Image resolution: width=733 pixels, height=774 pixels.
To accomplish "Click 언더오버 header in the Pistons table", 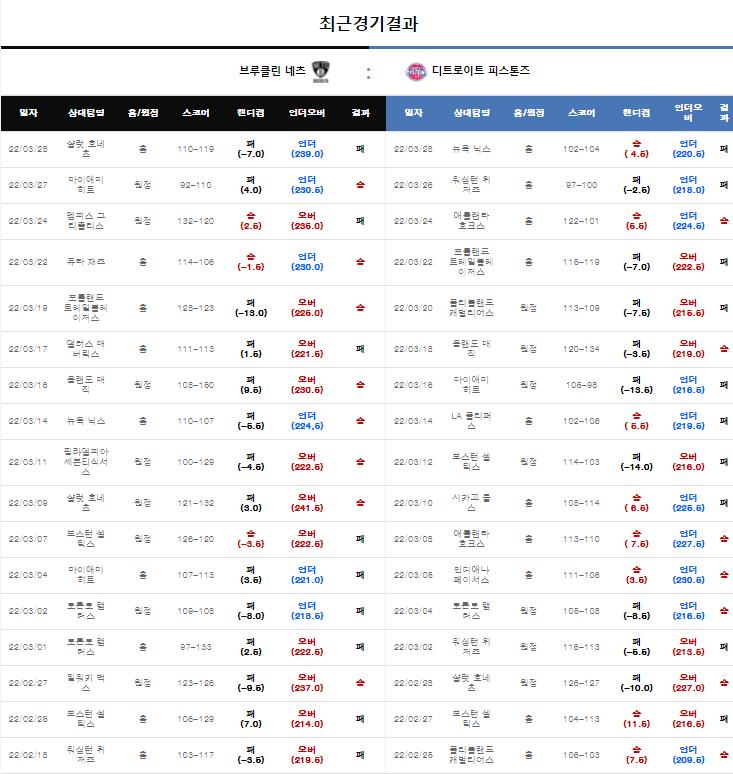I will [x=688, y=113].
